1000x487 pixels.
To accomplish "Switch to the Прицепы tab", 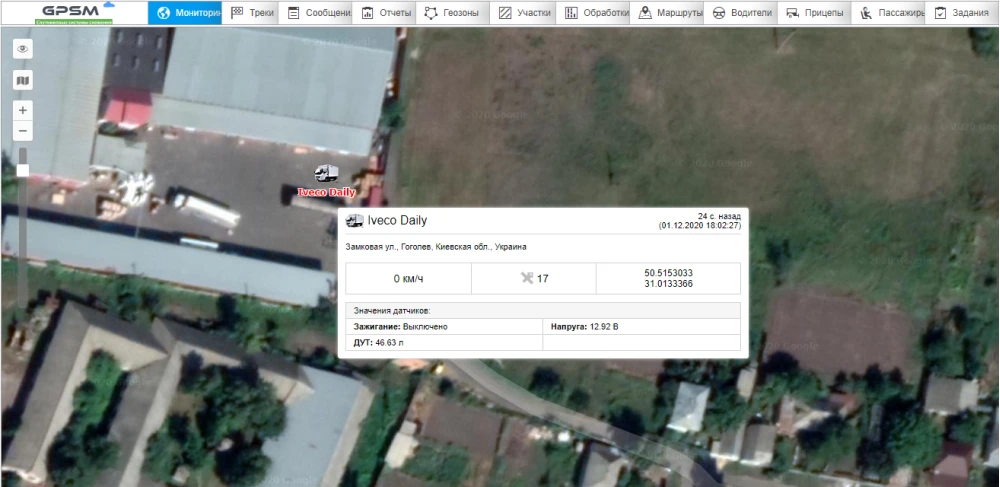I will pyautogui.click(x=814, y=13).
